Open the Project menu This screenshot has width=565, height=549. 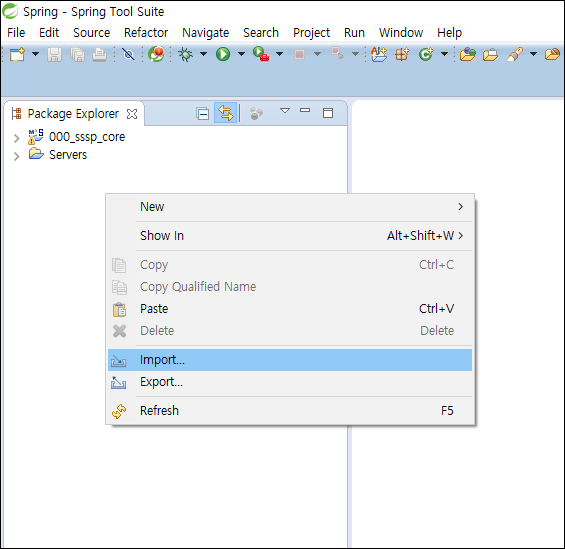click(311, 33)
